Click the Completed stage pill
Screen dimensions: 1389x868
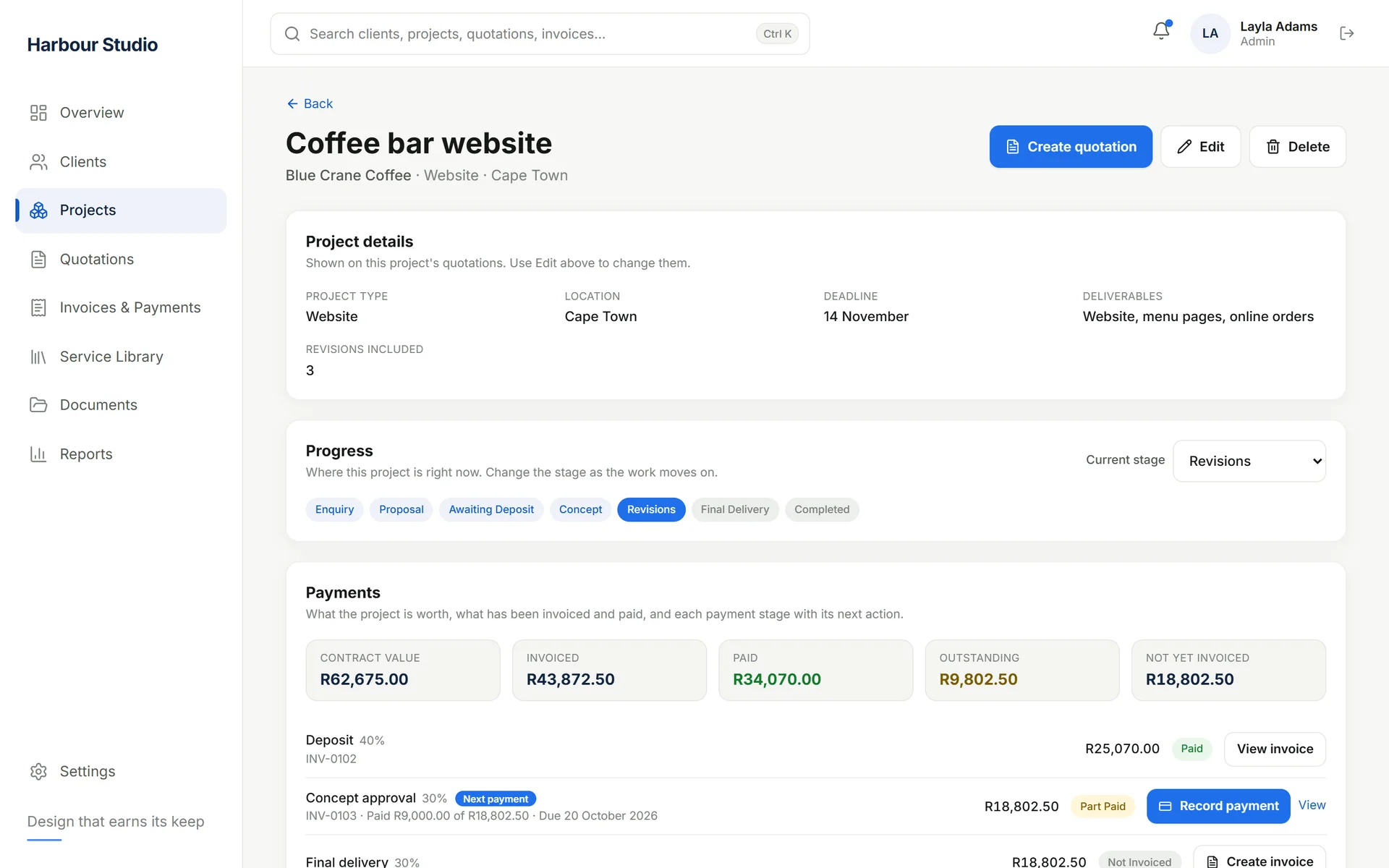click(822, 510)
